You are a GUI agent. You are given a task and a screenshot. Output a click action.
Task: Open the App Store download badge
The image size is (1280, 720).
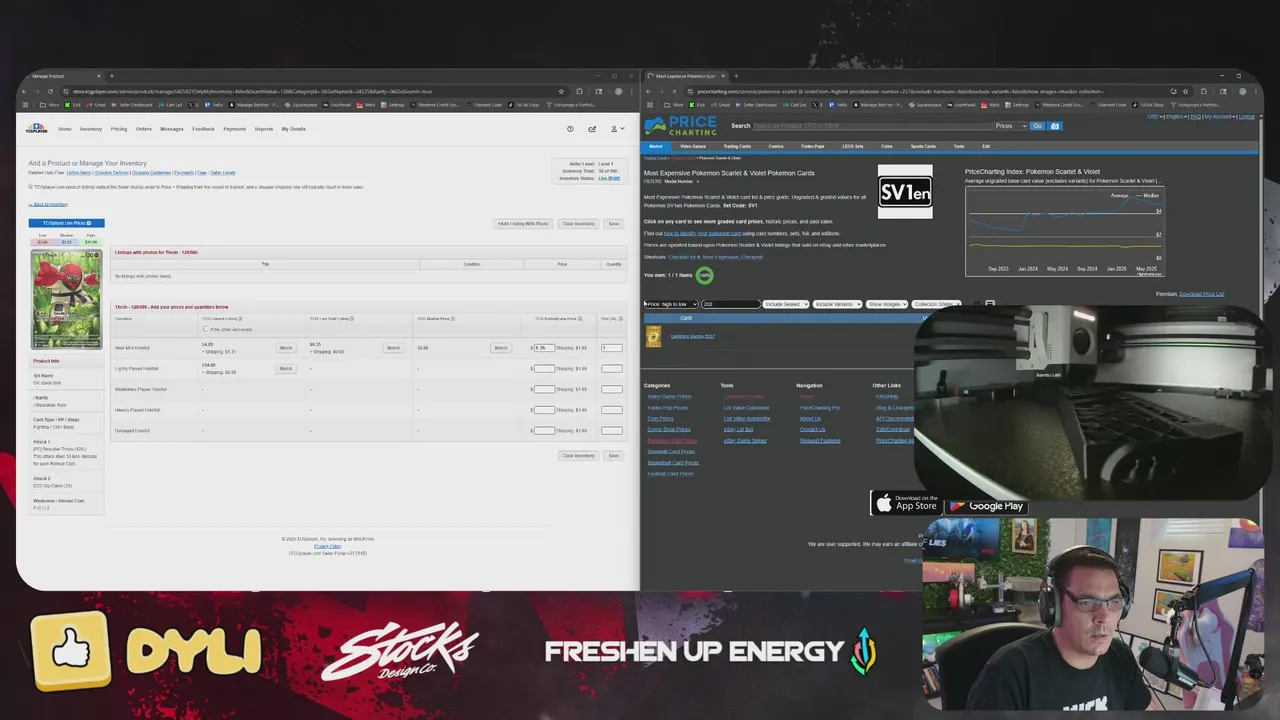click(x=907, y=504)
